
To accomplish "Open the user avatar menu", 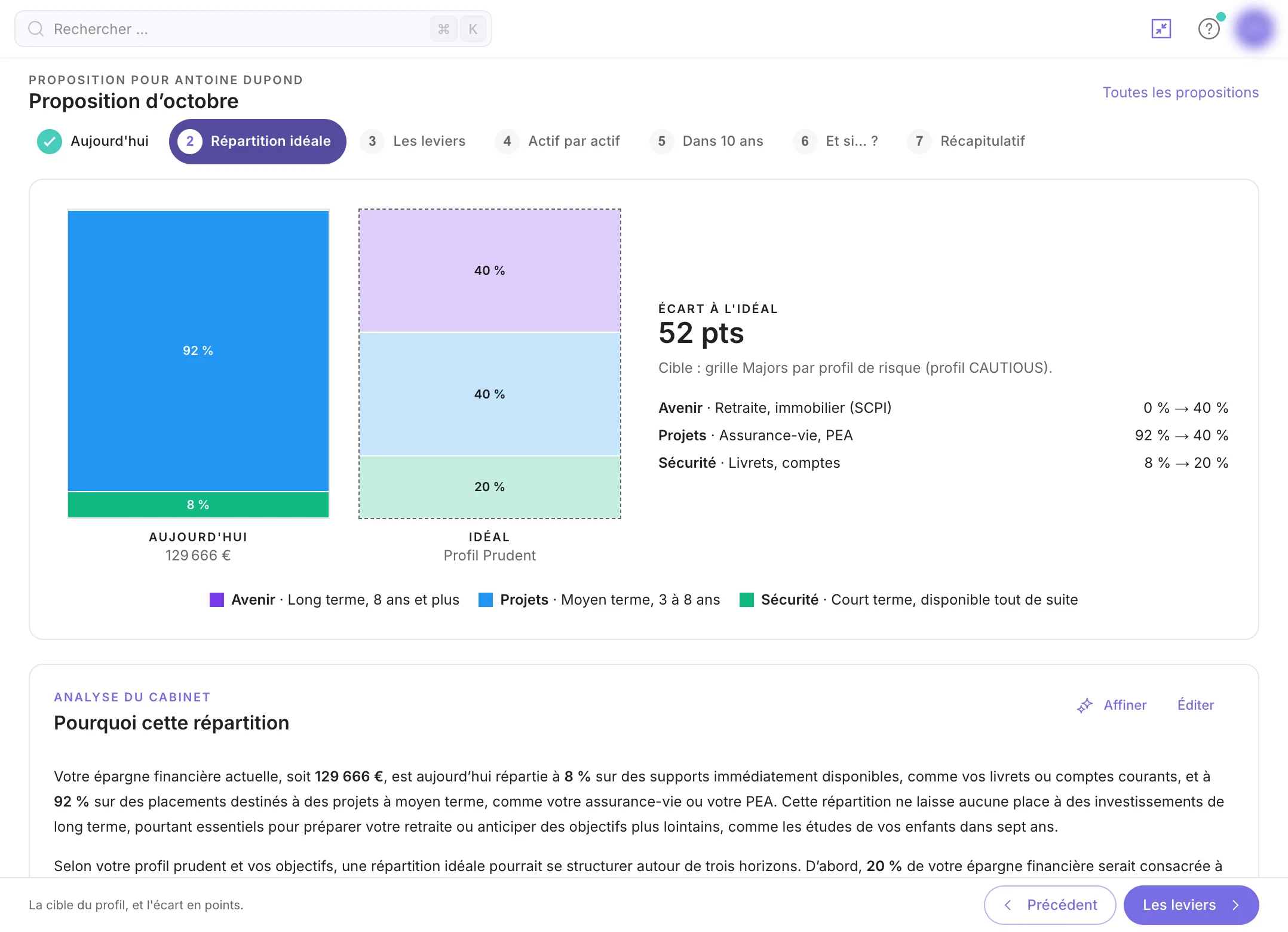I will 1254,28.
